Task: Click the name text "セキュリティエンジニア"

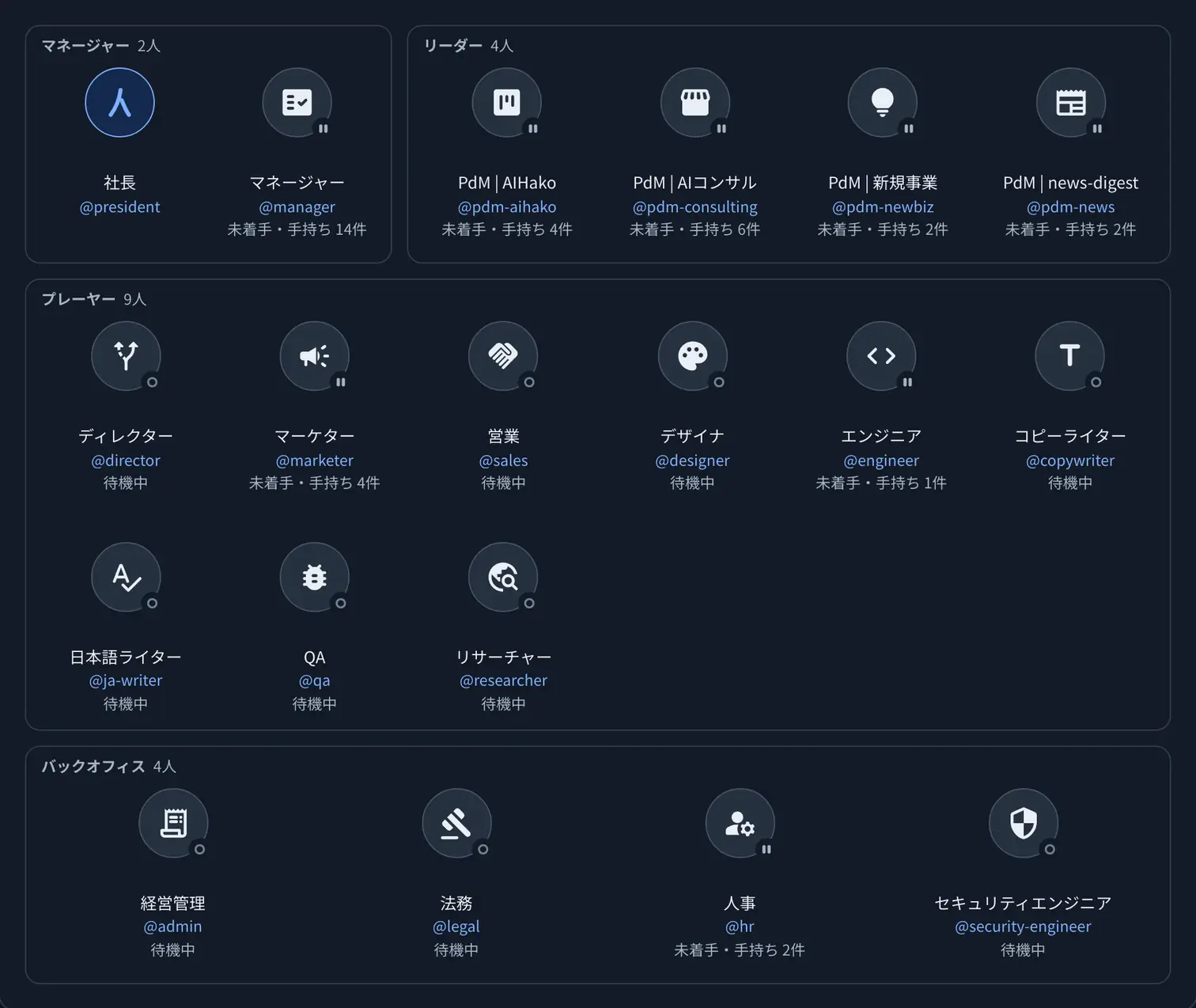Action: pos(1023,903)
